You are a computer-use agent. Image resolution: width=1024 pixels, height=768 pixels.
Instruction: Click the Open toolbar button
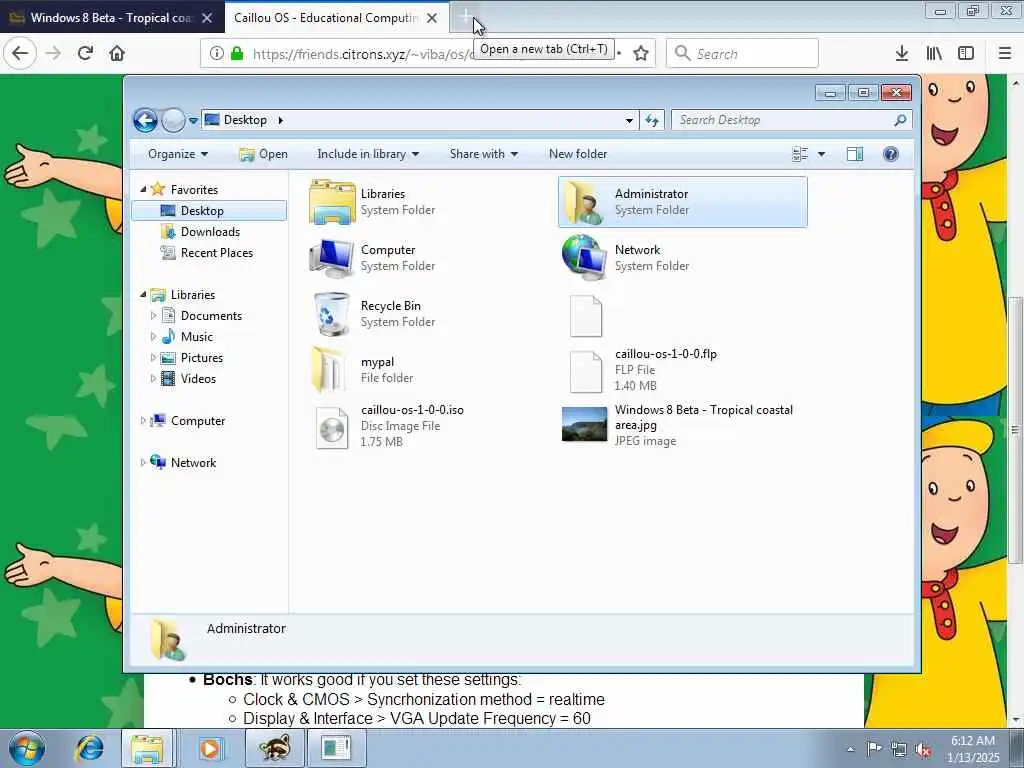[263, 154]
